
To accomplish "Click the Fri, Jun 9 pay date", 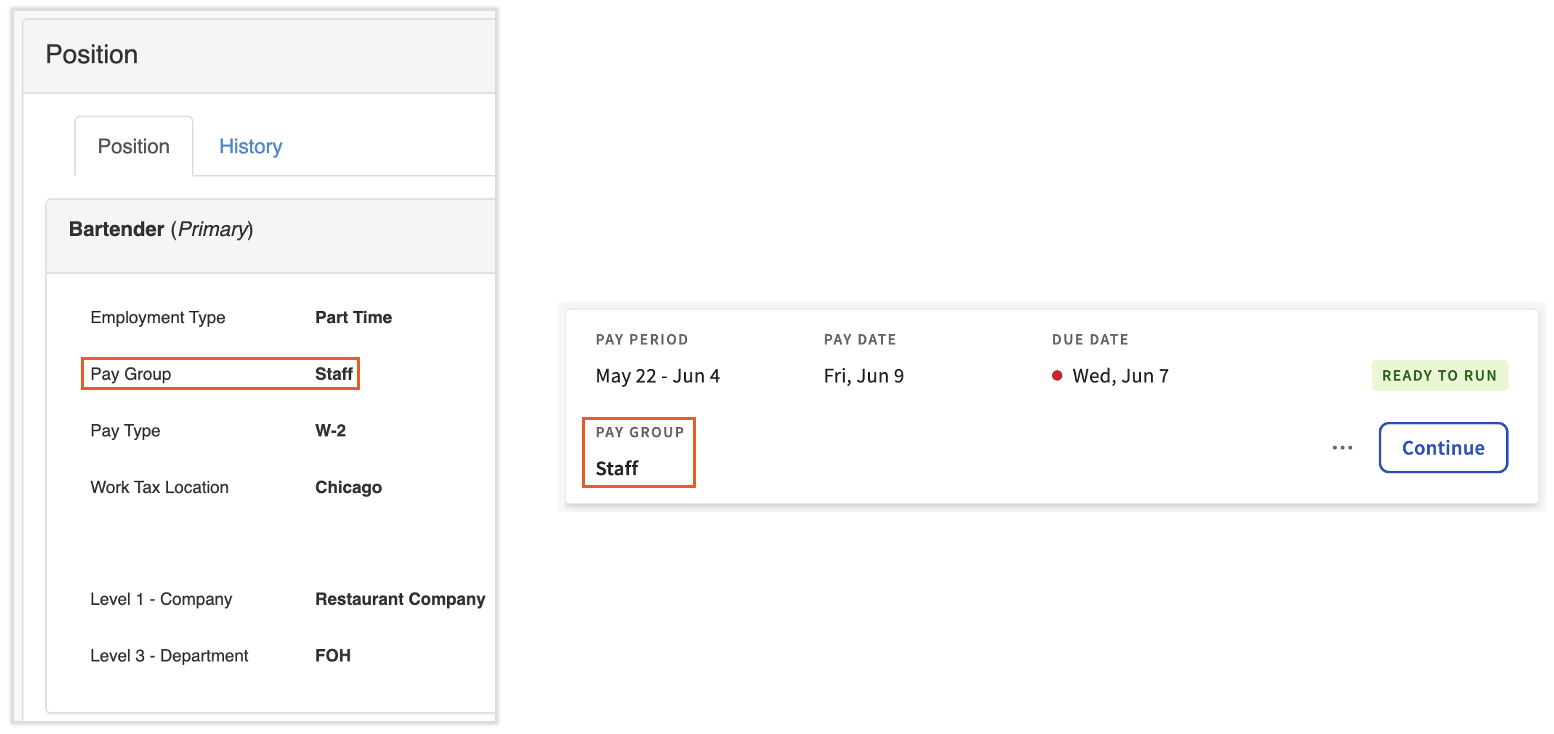I will [x=863, y=376].
